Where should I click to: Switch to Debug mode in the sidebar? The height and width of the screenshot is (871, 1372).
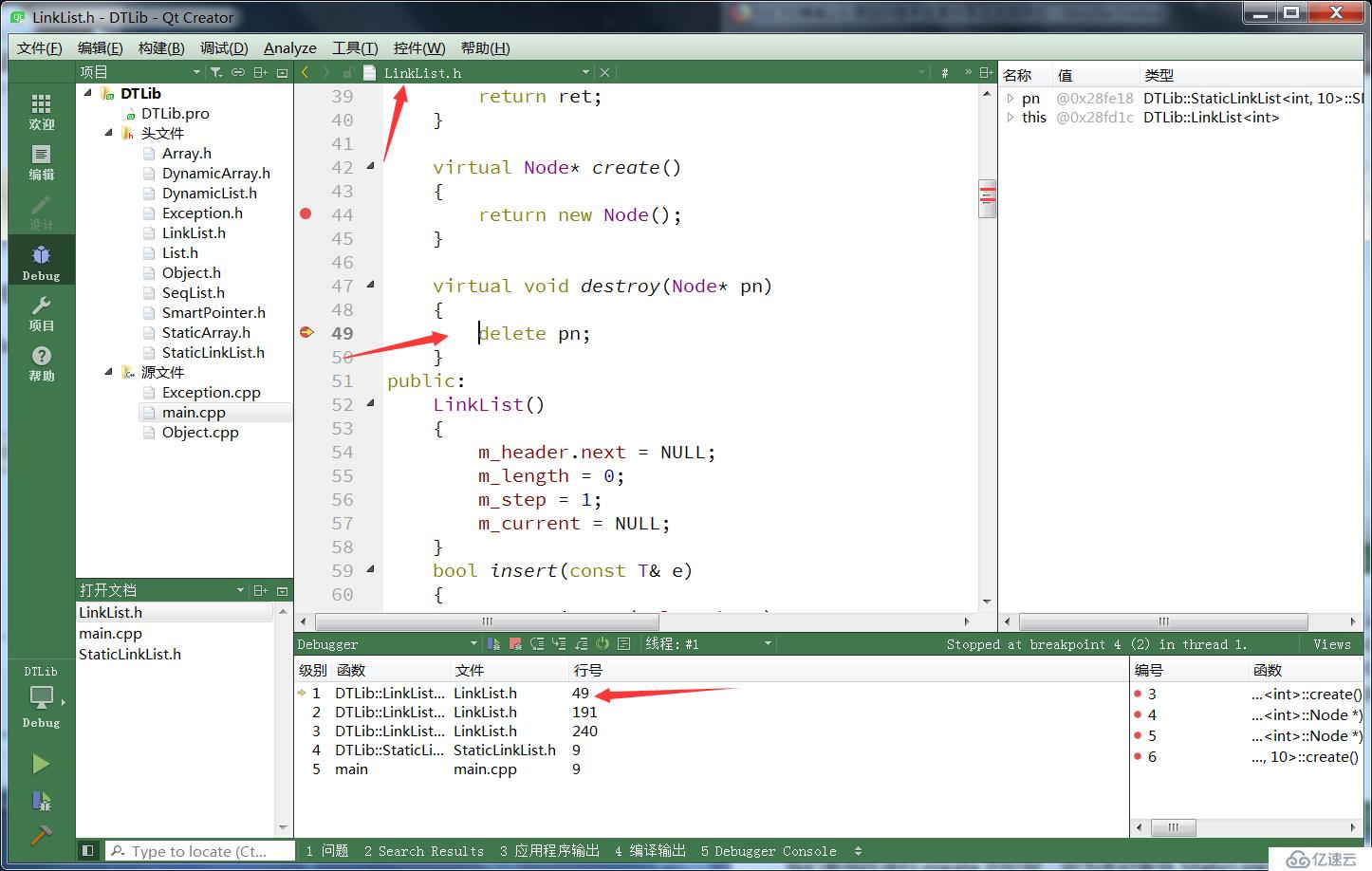coord(41,262)
